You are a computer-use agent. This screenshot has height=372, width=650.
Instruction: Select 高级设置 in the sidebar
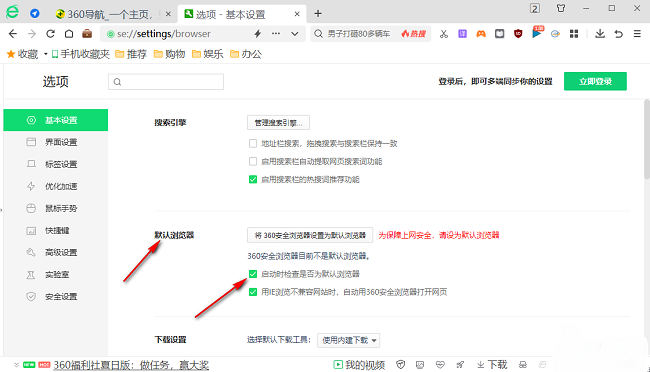[x=56, y=253]
